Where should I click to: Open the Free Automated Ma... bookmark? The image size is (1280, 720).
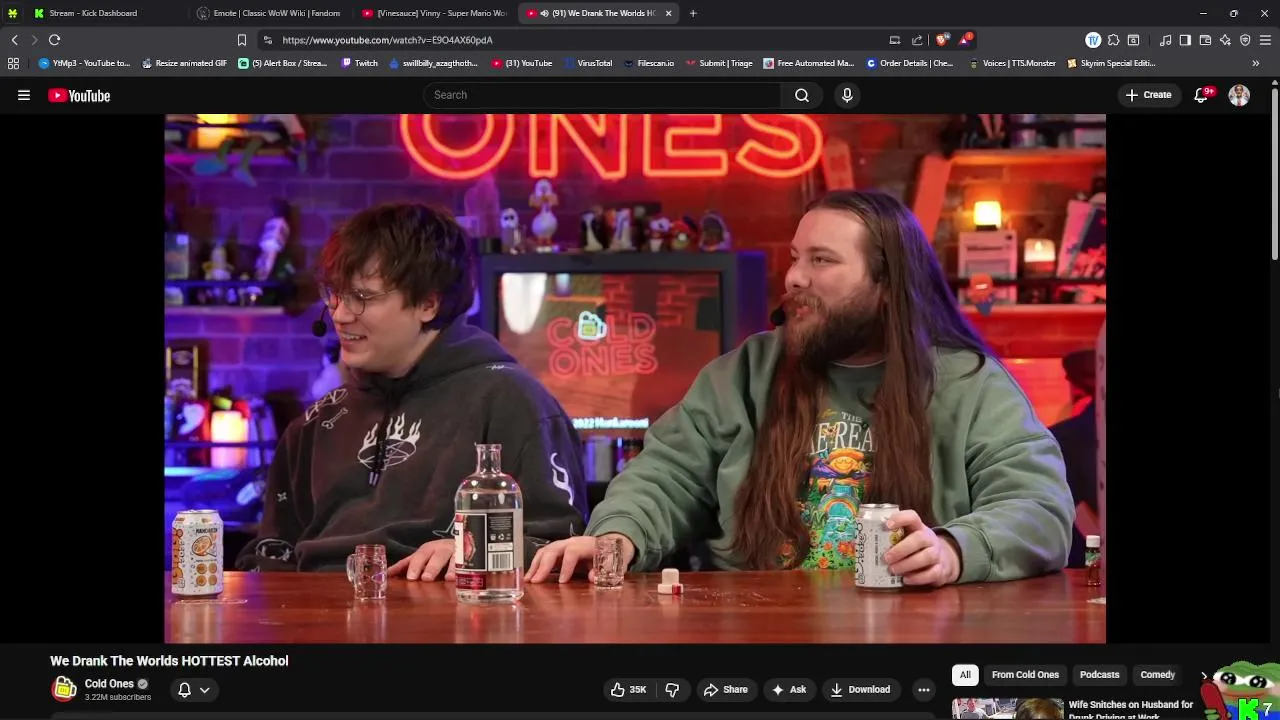pyautogui.click(x=808, y=63)
